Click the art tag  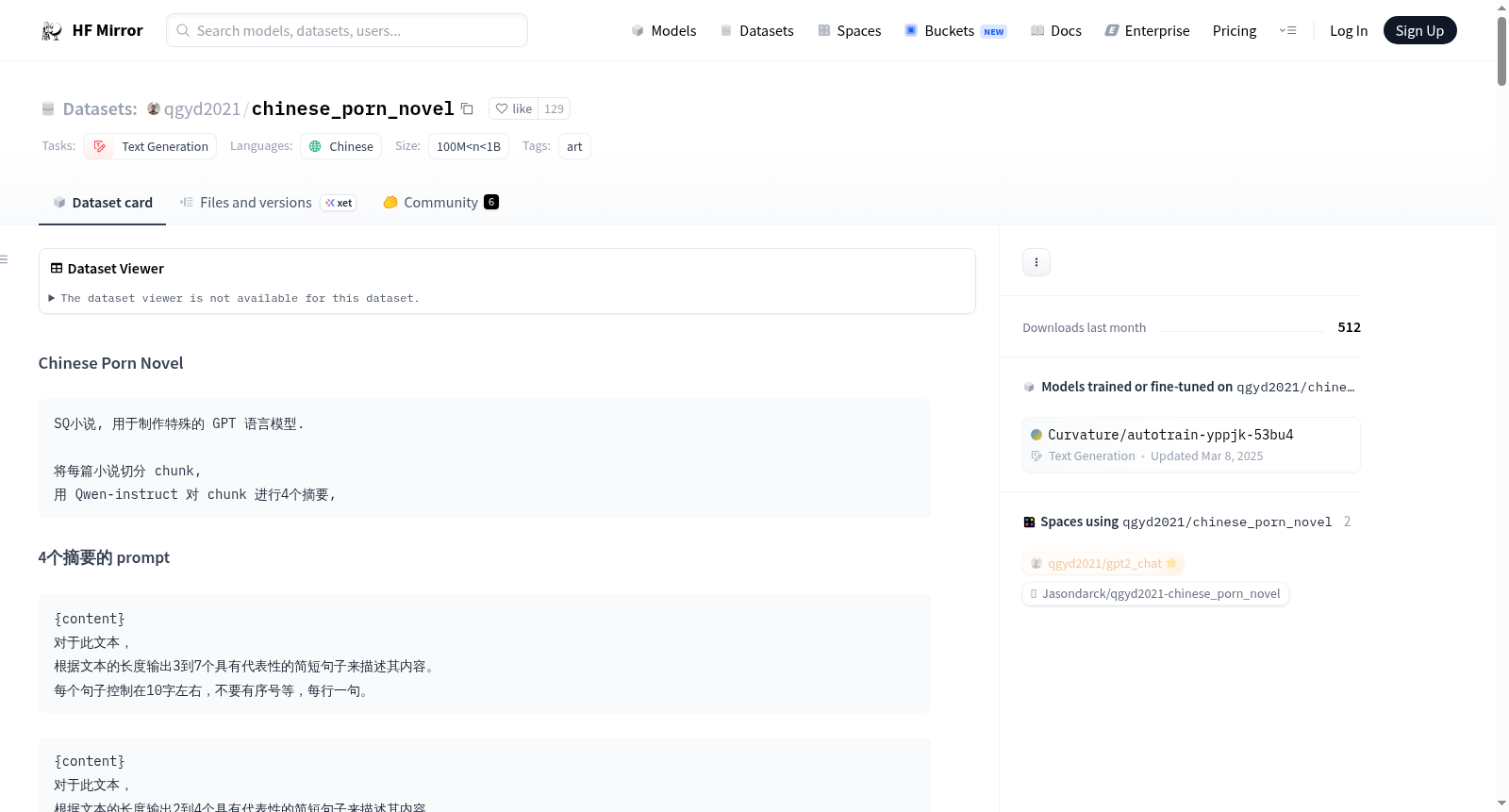[x=574, y=146]
